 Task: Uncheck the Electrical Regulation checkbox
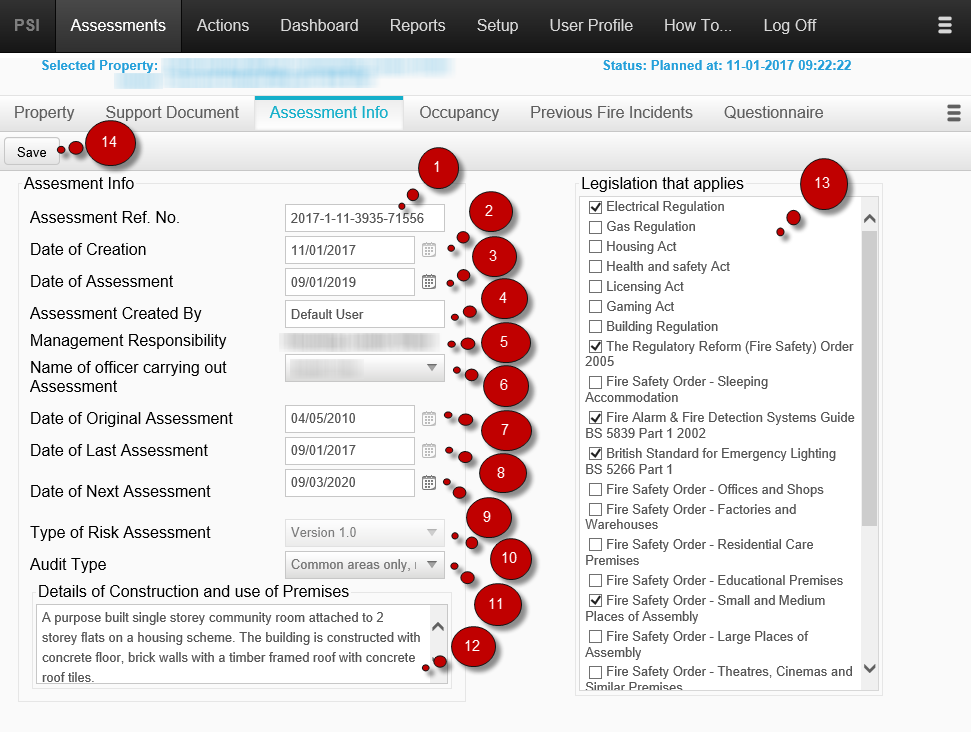(595, 206)
